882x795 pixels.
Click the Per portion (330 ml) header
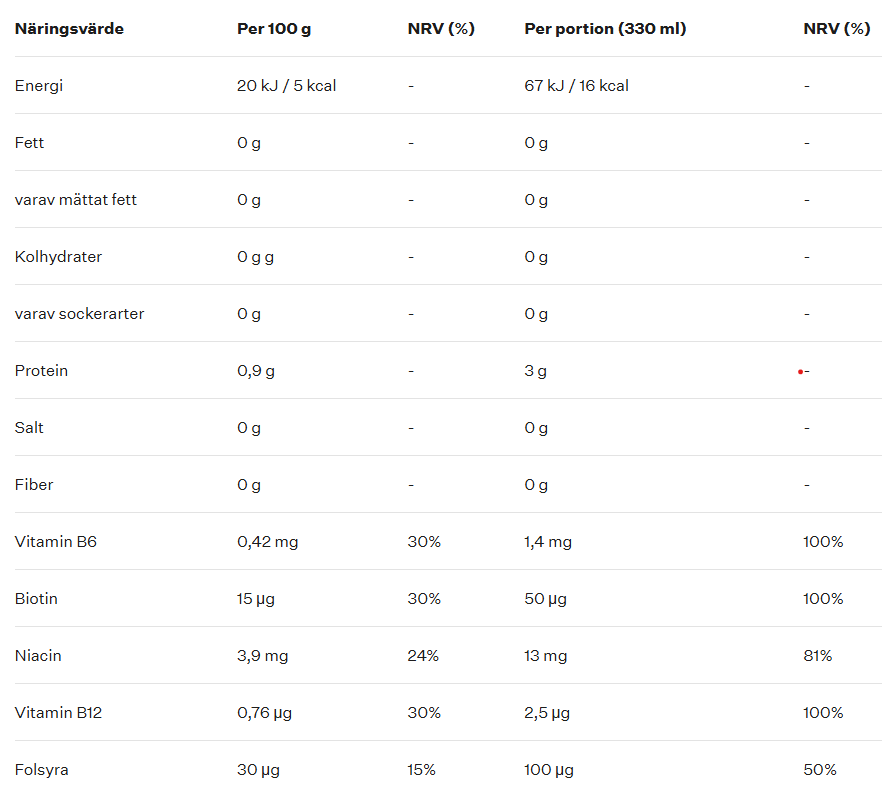tap(605, 29)
